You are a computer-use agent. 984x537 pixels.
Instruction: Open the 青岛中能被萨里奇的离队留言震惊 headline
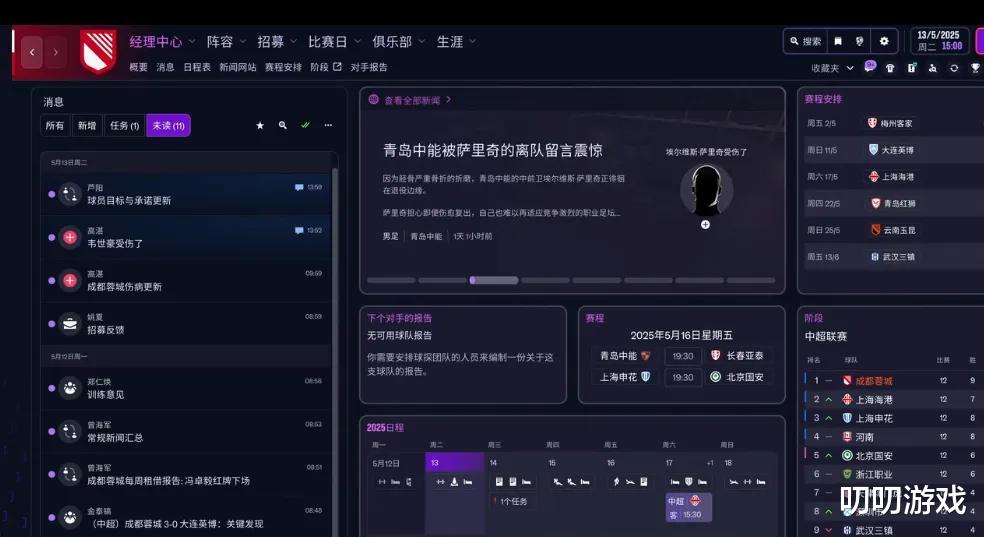tap(493, 150)
